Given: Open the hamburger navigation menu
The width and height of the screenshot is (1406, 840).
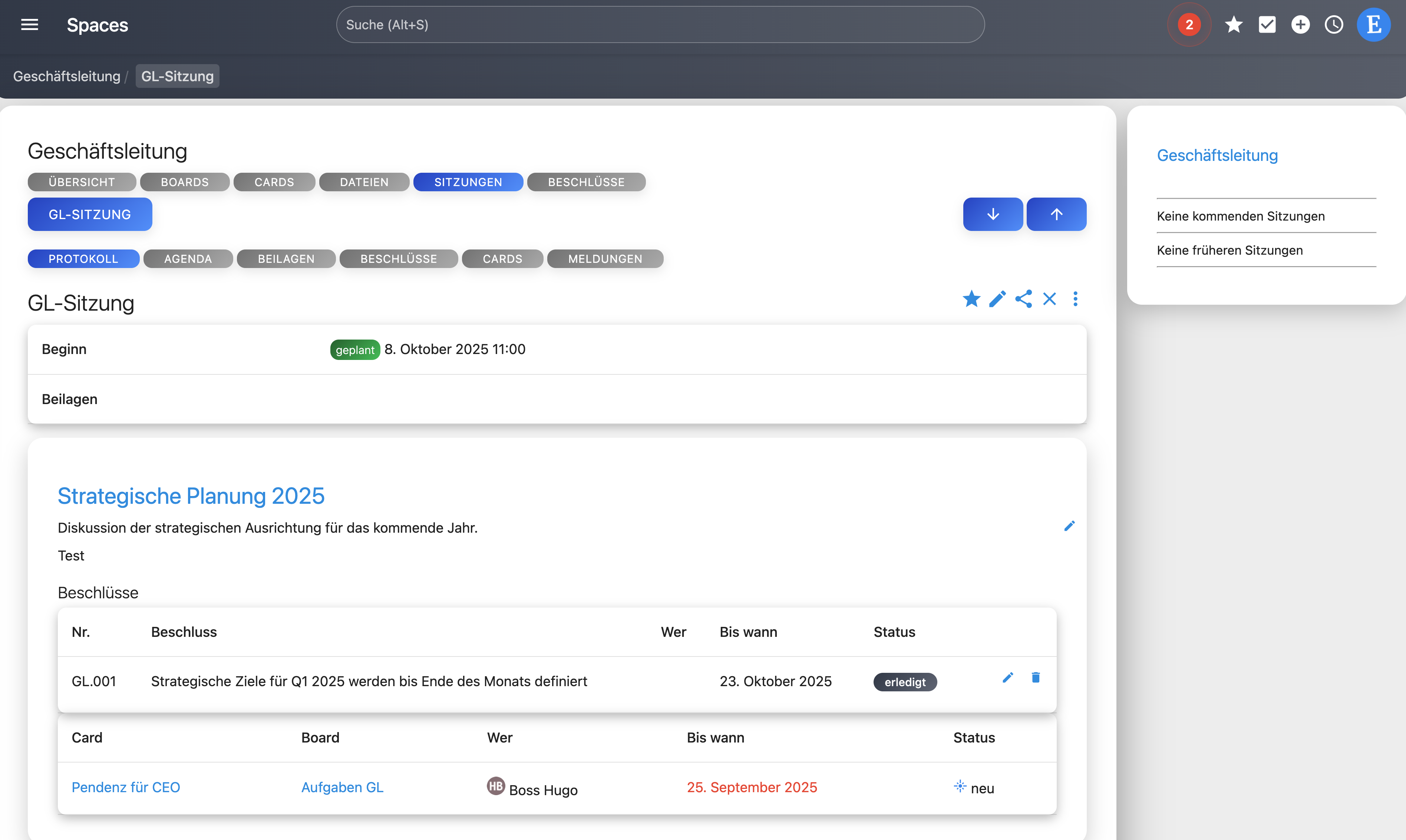Looking at the screenshot, I should point(29,25).
